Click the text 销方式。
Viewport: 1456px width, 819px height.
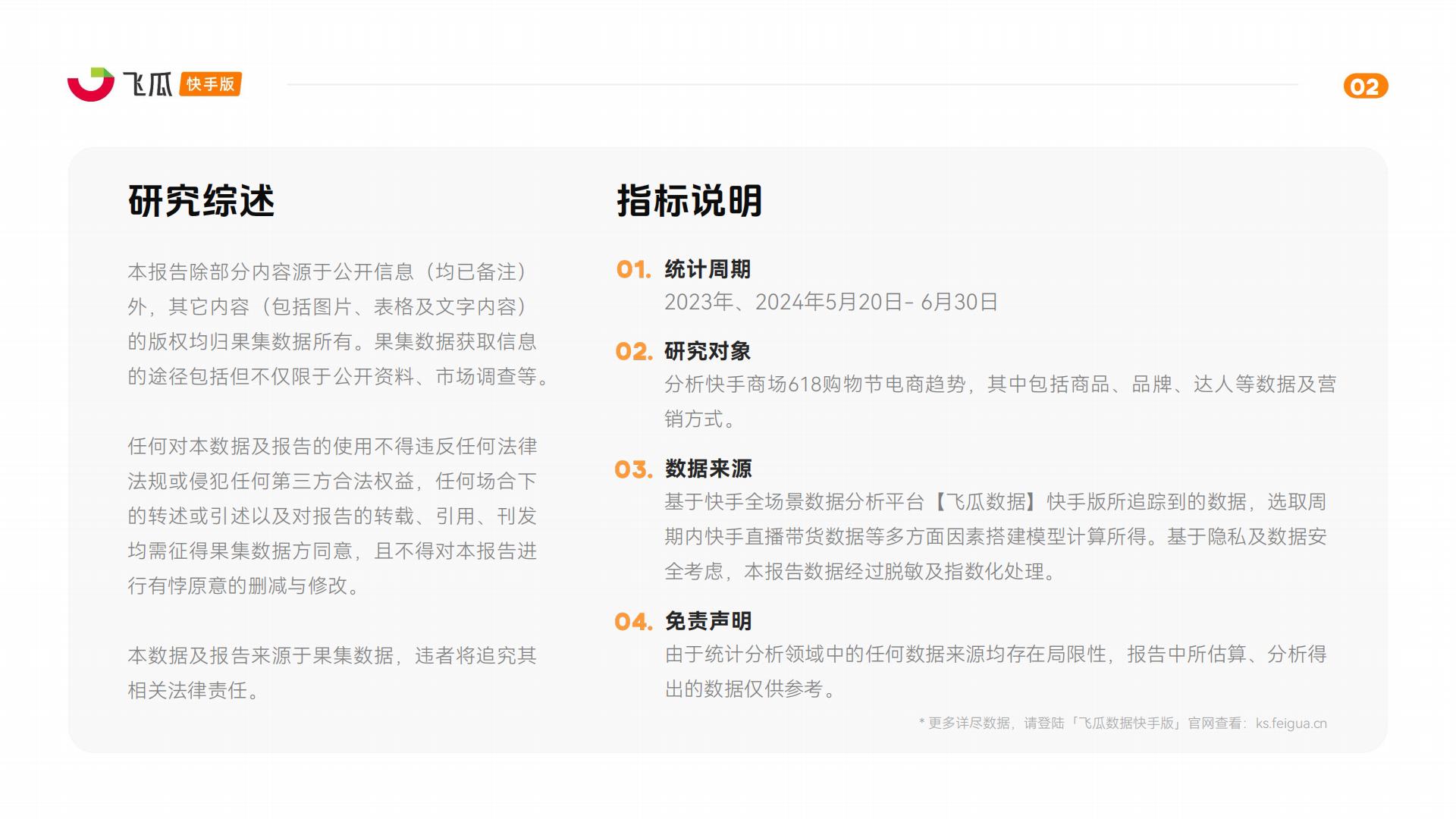coord(699,419)
